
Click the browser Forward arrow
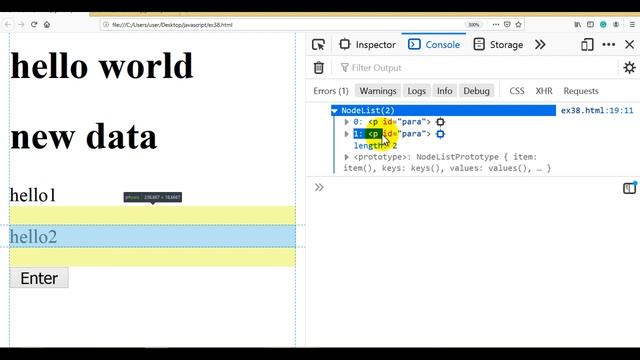tap(21, 24)
